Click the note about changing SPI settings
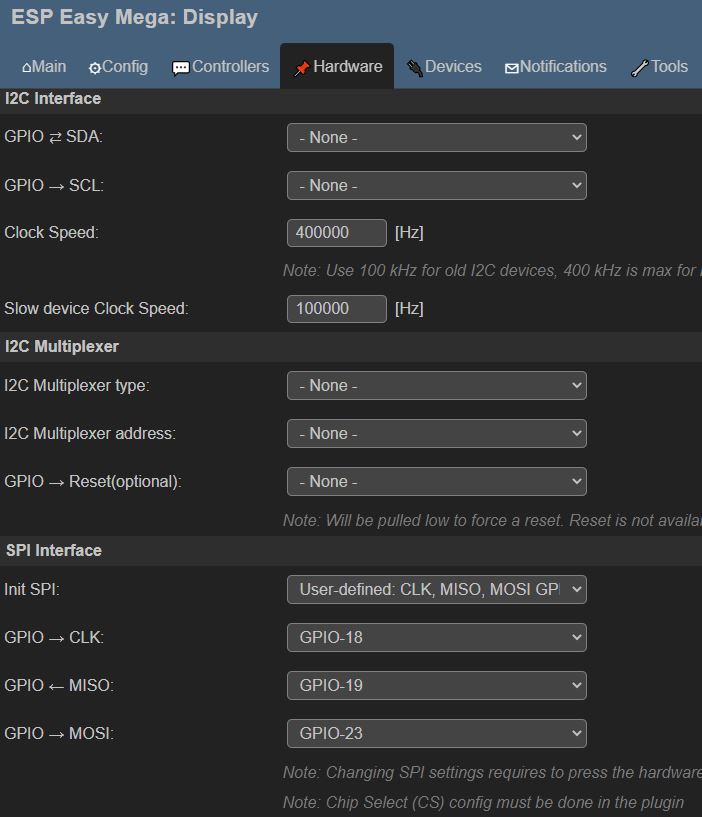The image size is (702, 817). [x=492, y=772]
